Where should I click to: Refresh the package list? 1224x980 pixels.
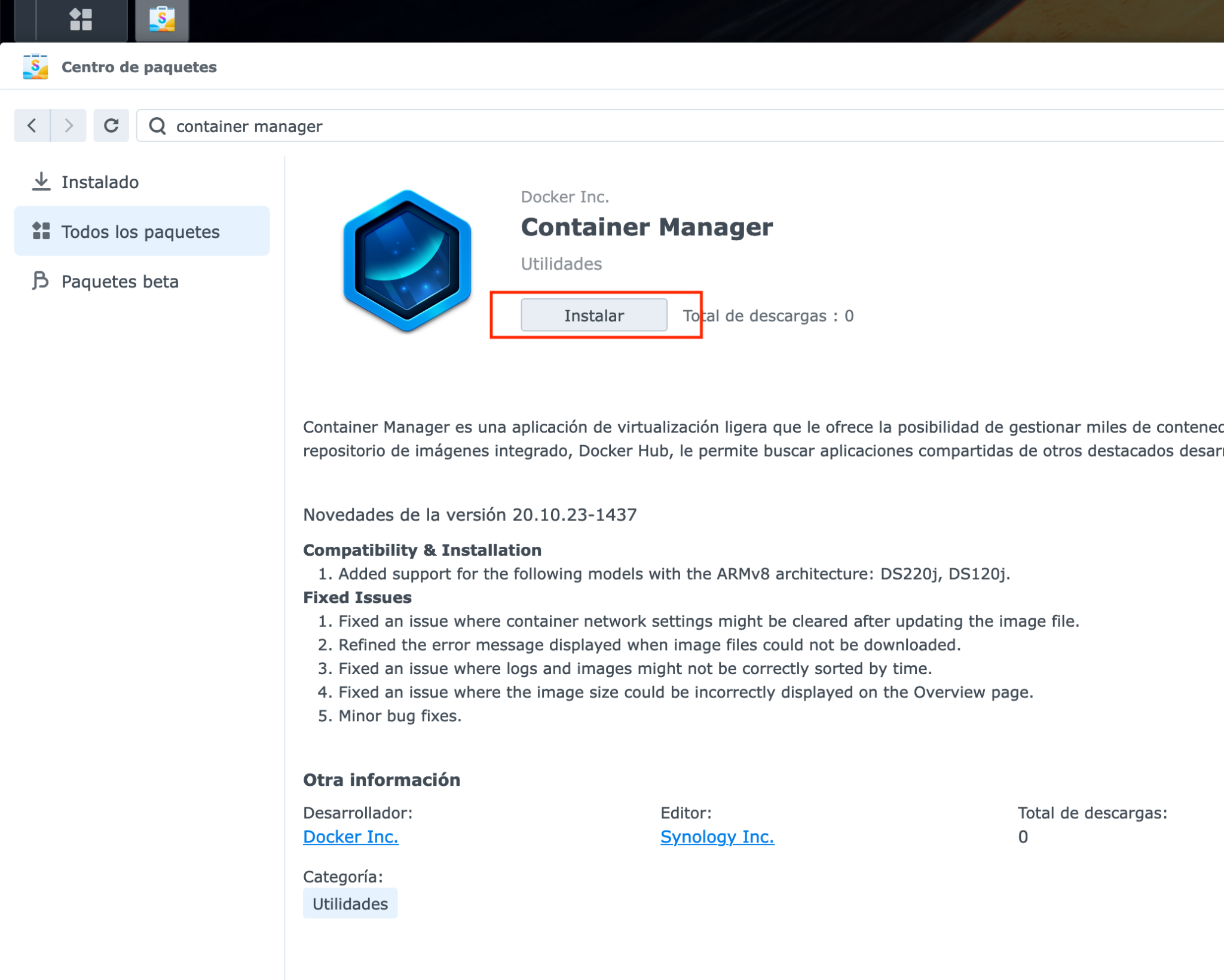111,125
